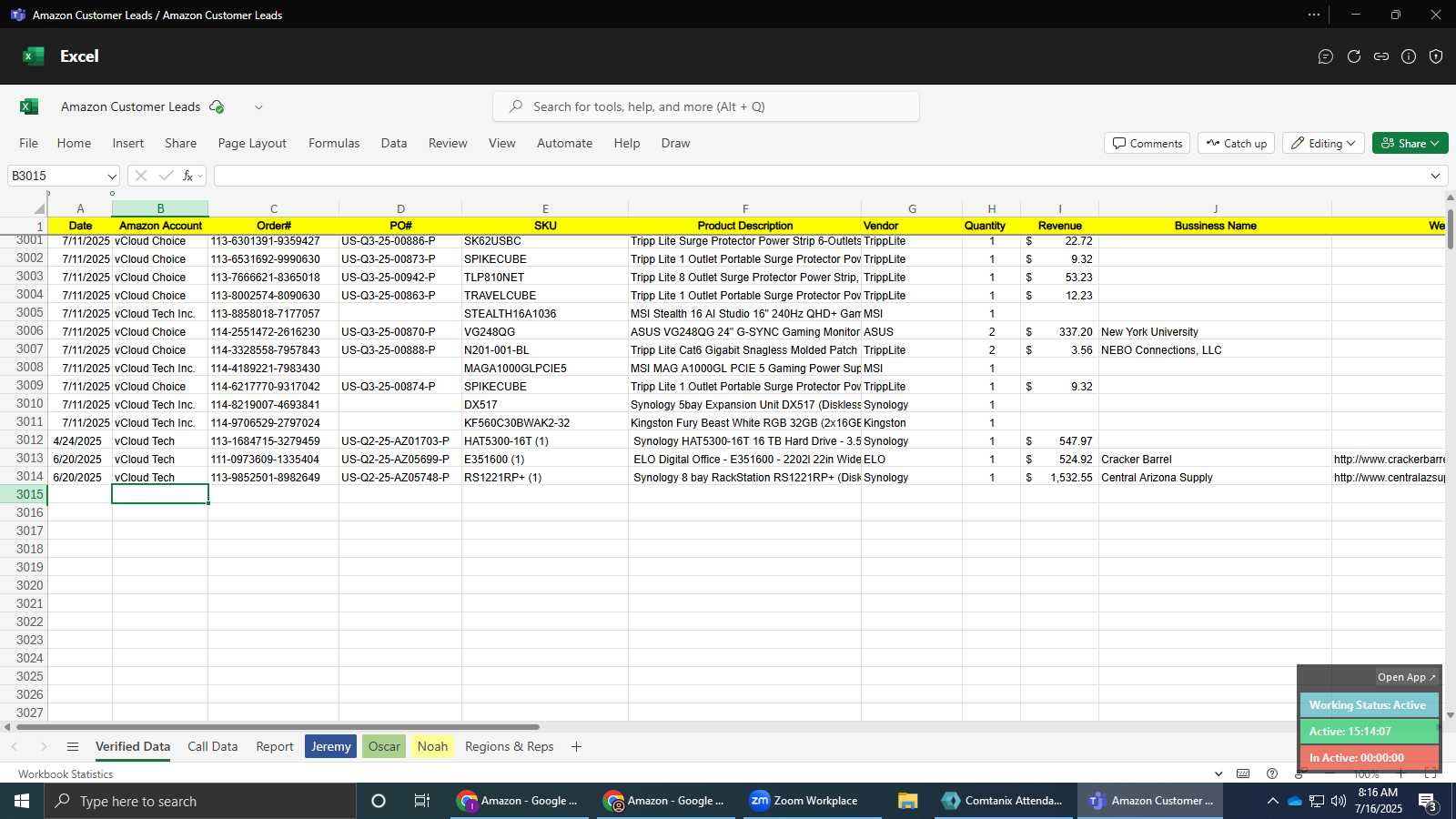Open the Automate tab
Image resolution: width=1456 pixels, height=819 pixels.
564,143
